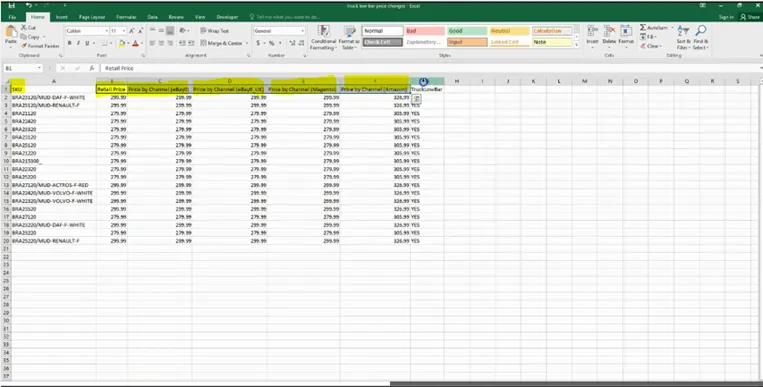Click the Orientation text-angle icon
Screen dimensions: 763x387
click(182, 31)
